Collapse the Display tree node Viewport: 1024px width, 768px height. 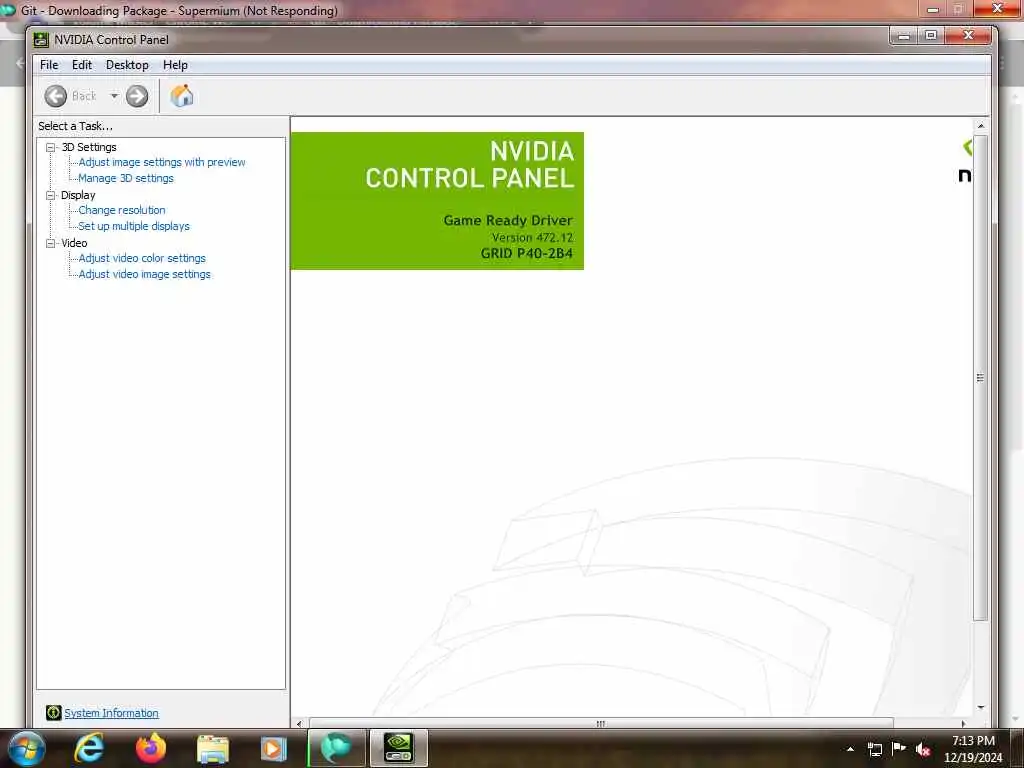tap(50, 195)
